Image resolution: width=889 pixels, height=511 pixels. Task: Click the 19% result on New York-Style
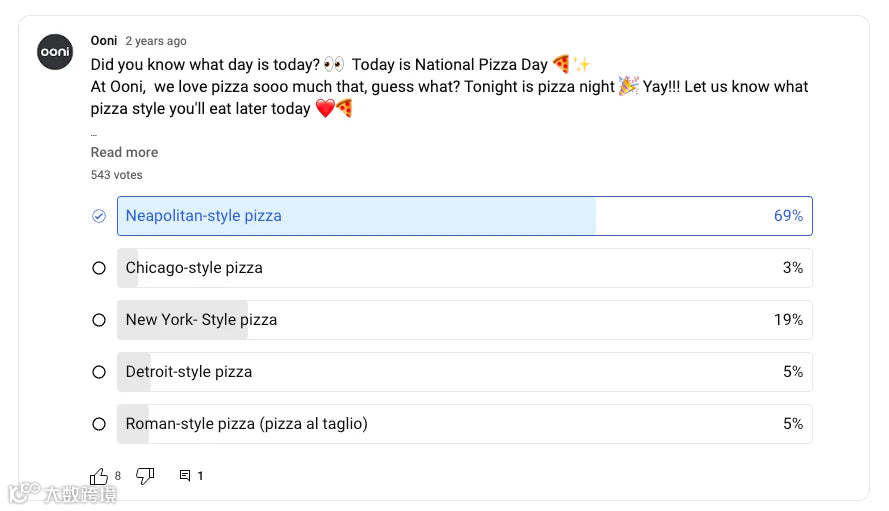point(788,320)
